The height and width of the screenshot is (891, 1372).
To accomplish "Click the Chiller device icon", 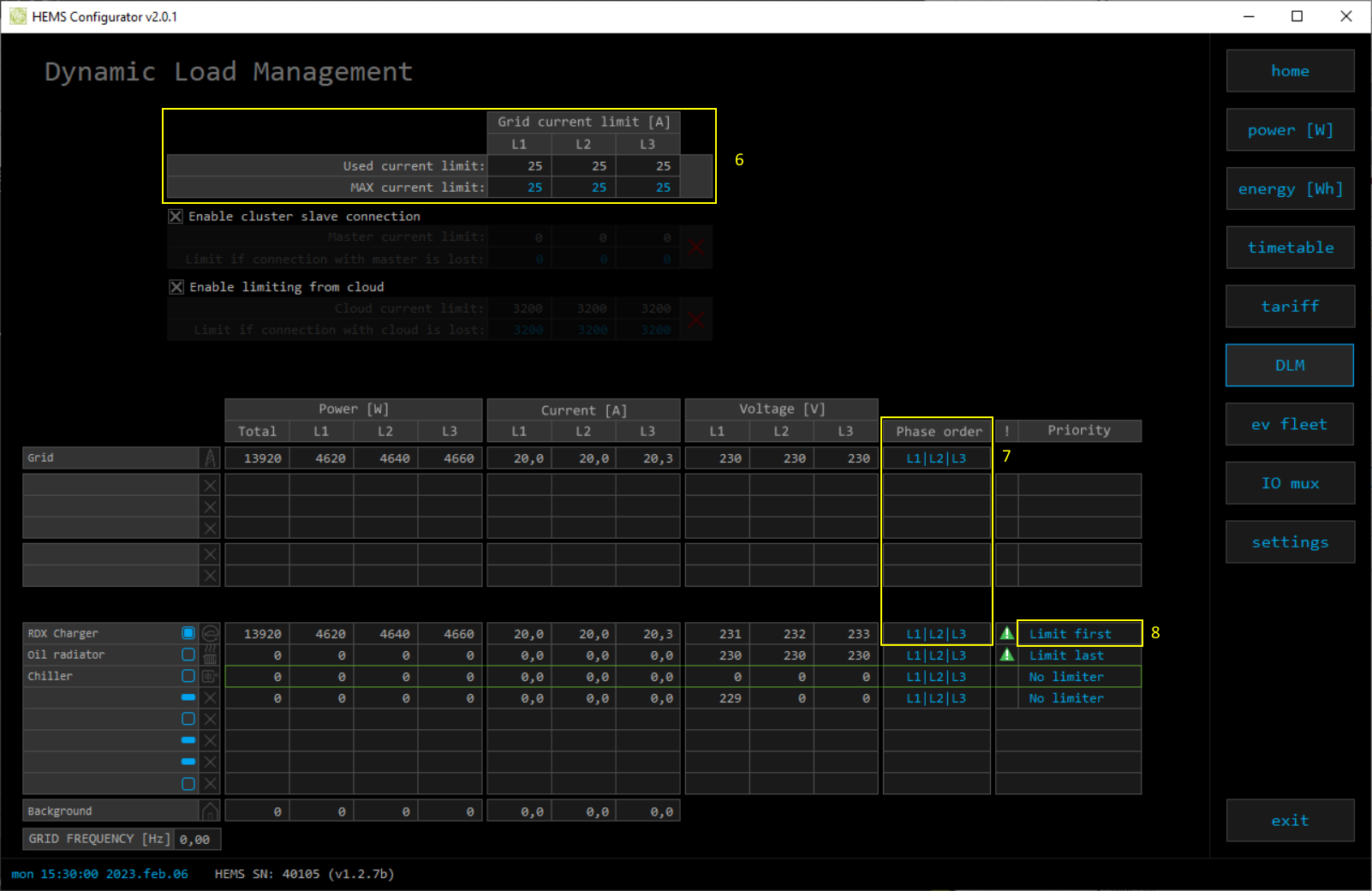I will click(210, 677).
